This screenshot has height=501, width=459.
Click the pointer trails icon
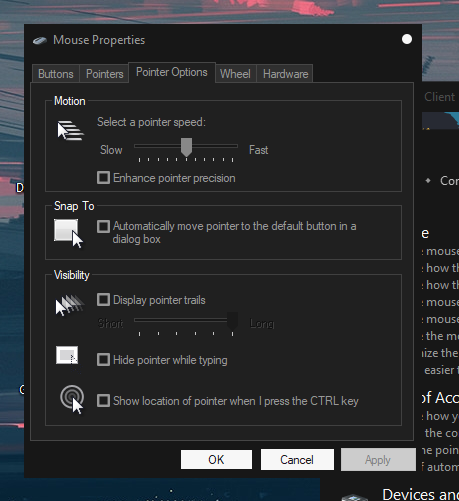(69, 305)
